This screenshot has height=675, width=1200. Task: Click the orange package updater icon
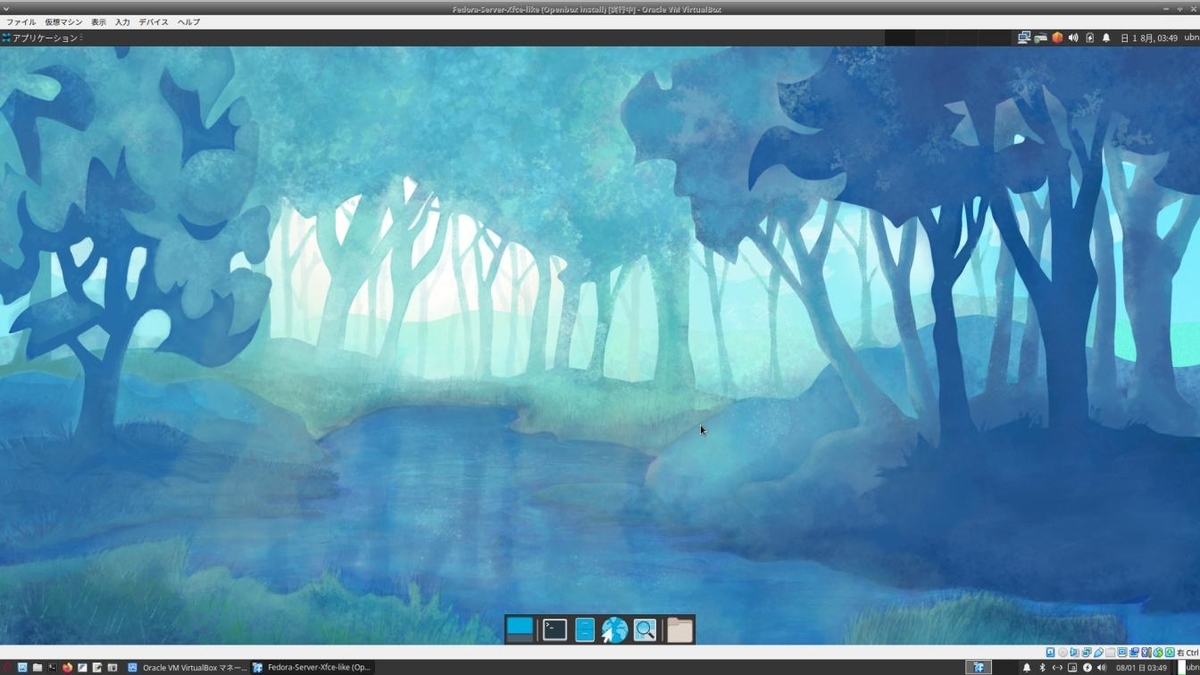[1057, 38]
